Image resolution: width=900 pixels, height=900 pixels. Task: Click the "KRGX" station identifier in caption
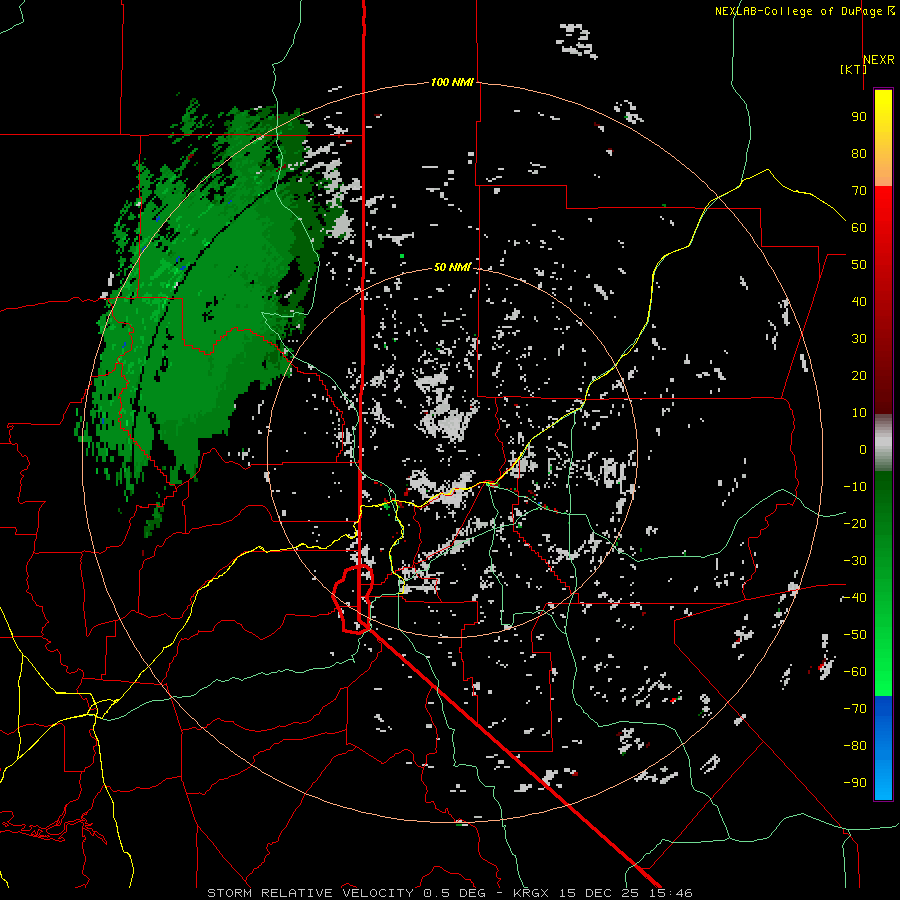[532, 893]
